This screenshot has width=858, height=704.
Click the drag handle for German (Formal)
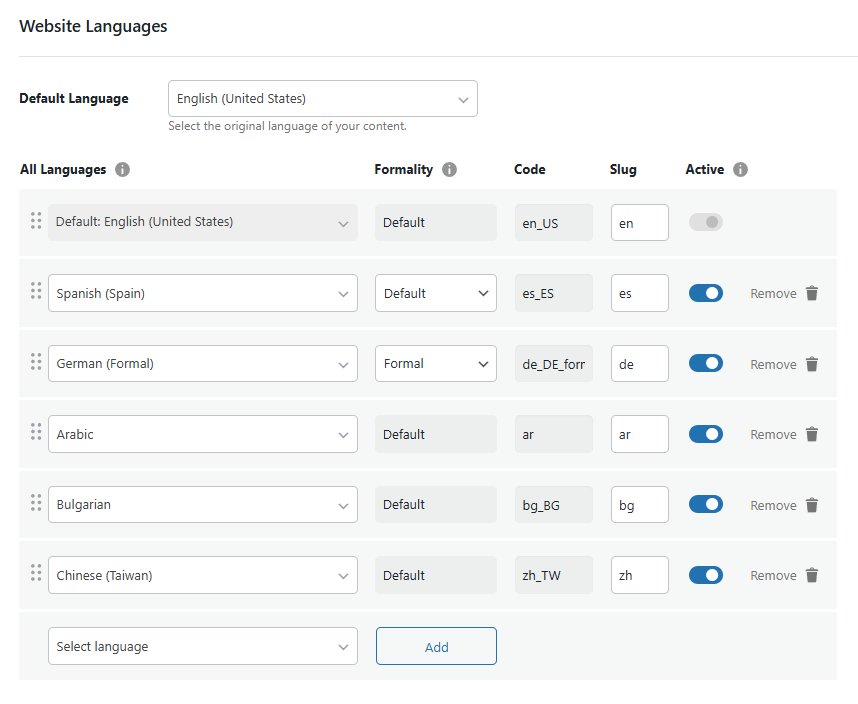click(36, 361)
